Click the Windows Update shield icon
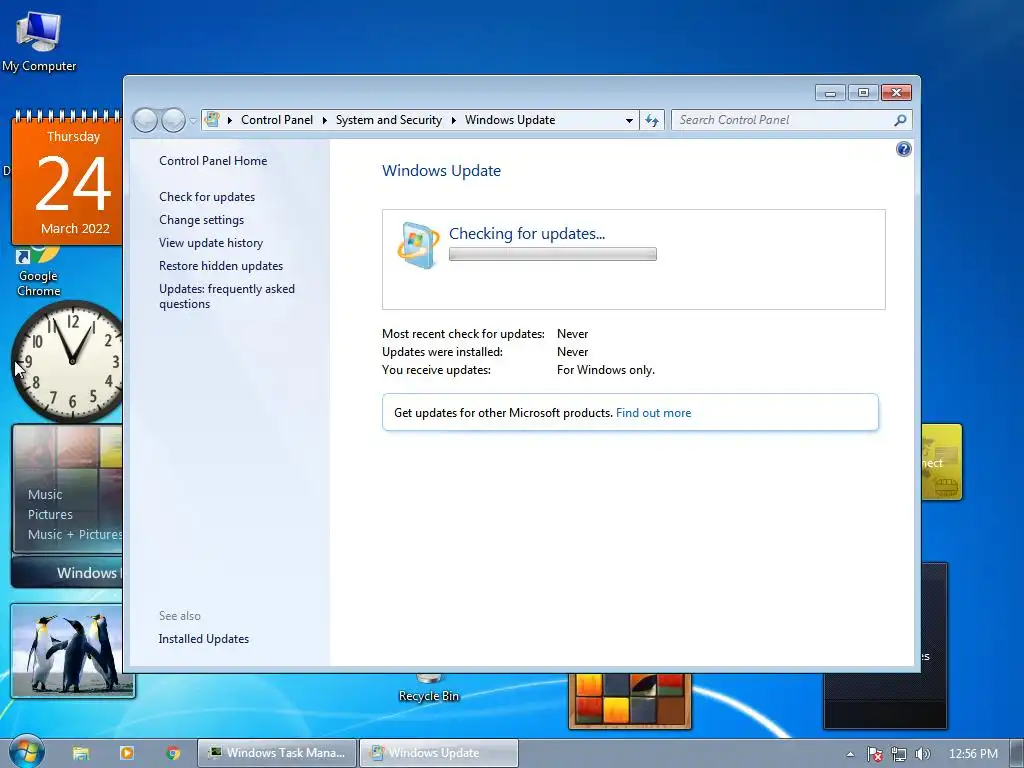This screenshot has height=768, width=1024. tap(418, 246)
